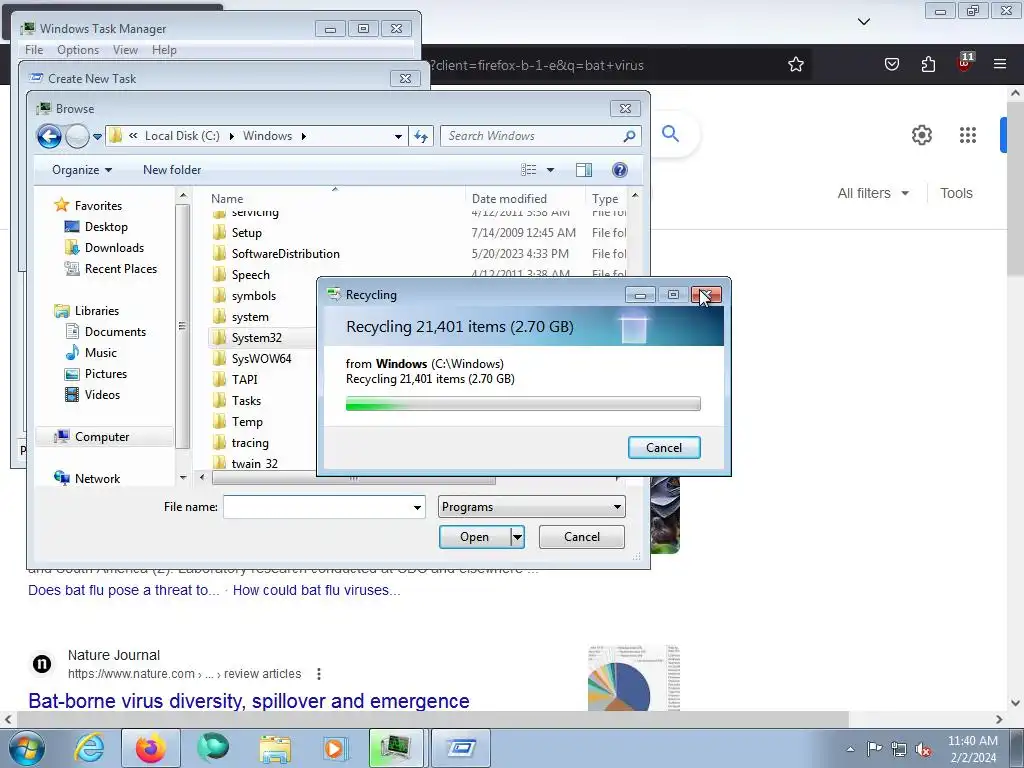This screenshot has width=1024, height=768.
Task: Click the Forward arrow in Browse dialog
Action: [77, 136]
